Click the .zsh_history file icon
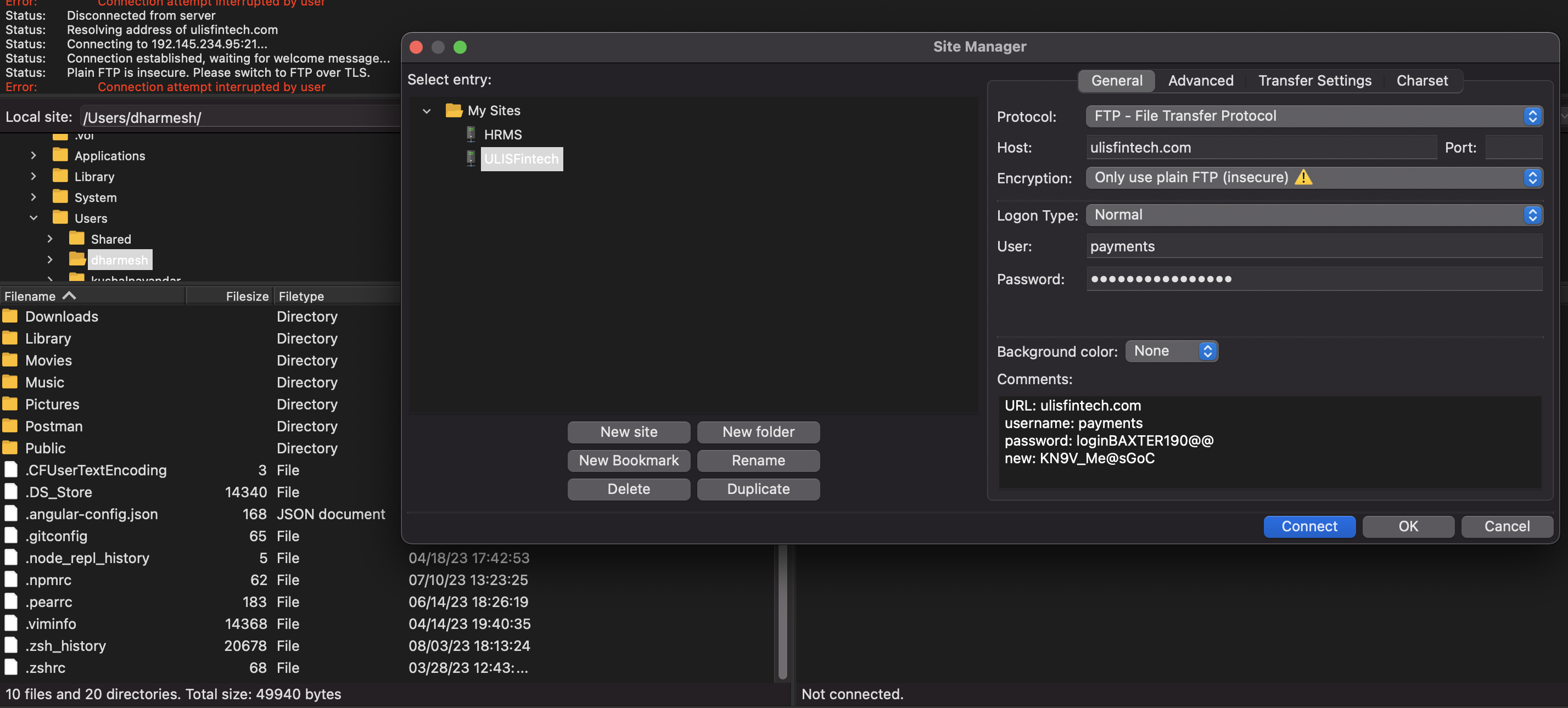This screenshot has width=1568, height=708. pyautogui.click(x=11, y=645)
